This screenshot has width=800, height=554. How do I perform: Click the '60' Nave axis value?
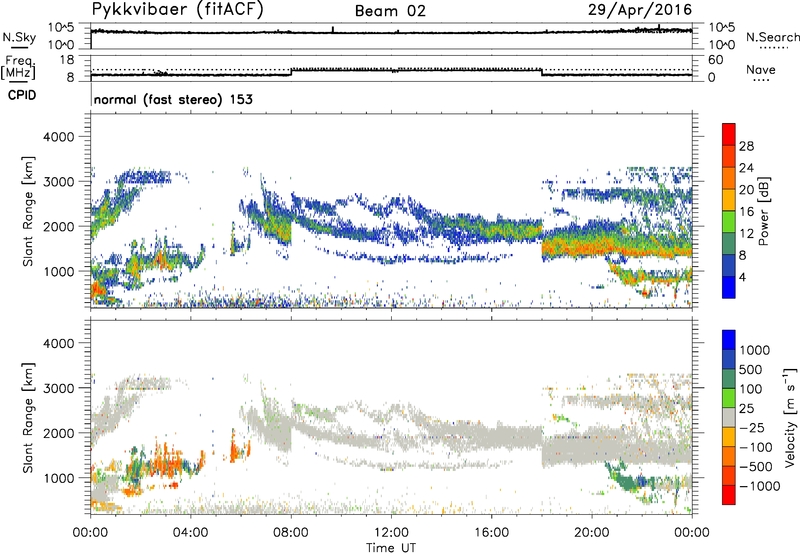coord(715,60)
